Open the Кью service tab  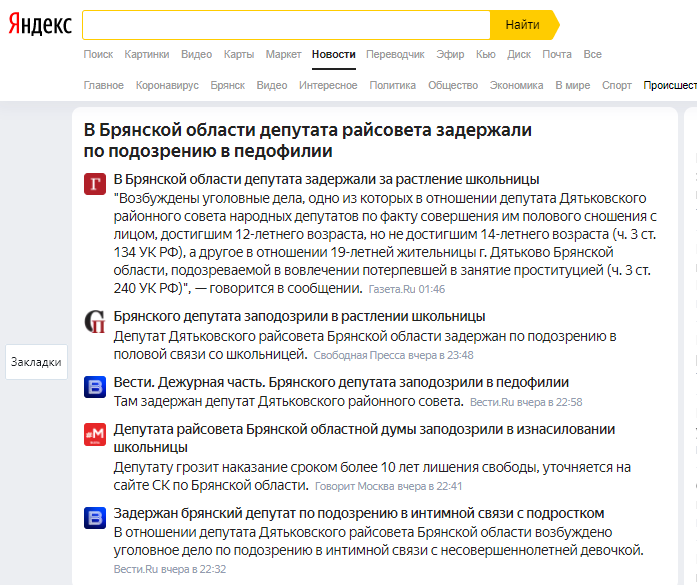point(485,54)
